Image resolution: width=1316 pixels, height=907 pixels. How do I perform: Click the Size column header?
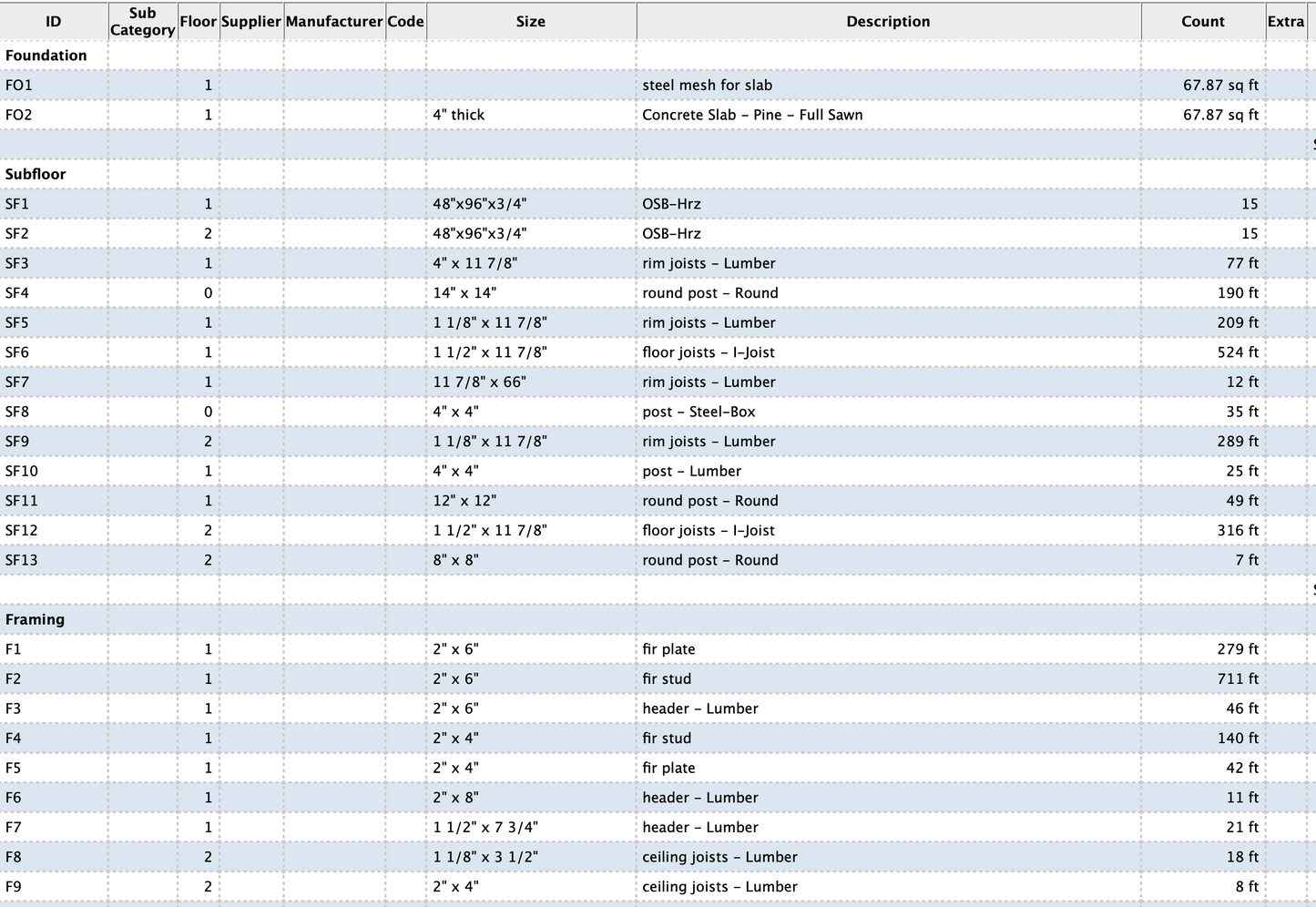click(x=531, y=22)
